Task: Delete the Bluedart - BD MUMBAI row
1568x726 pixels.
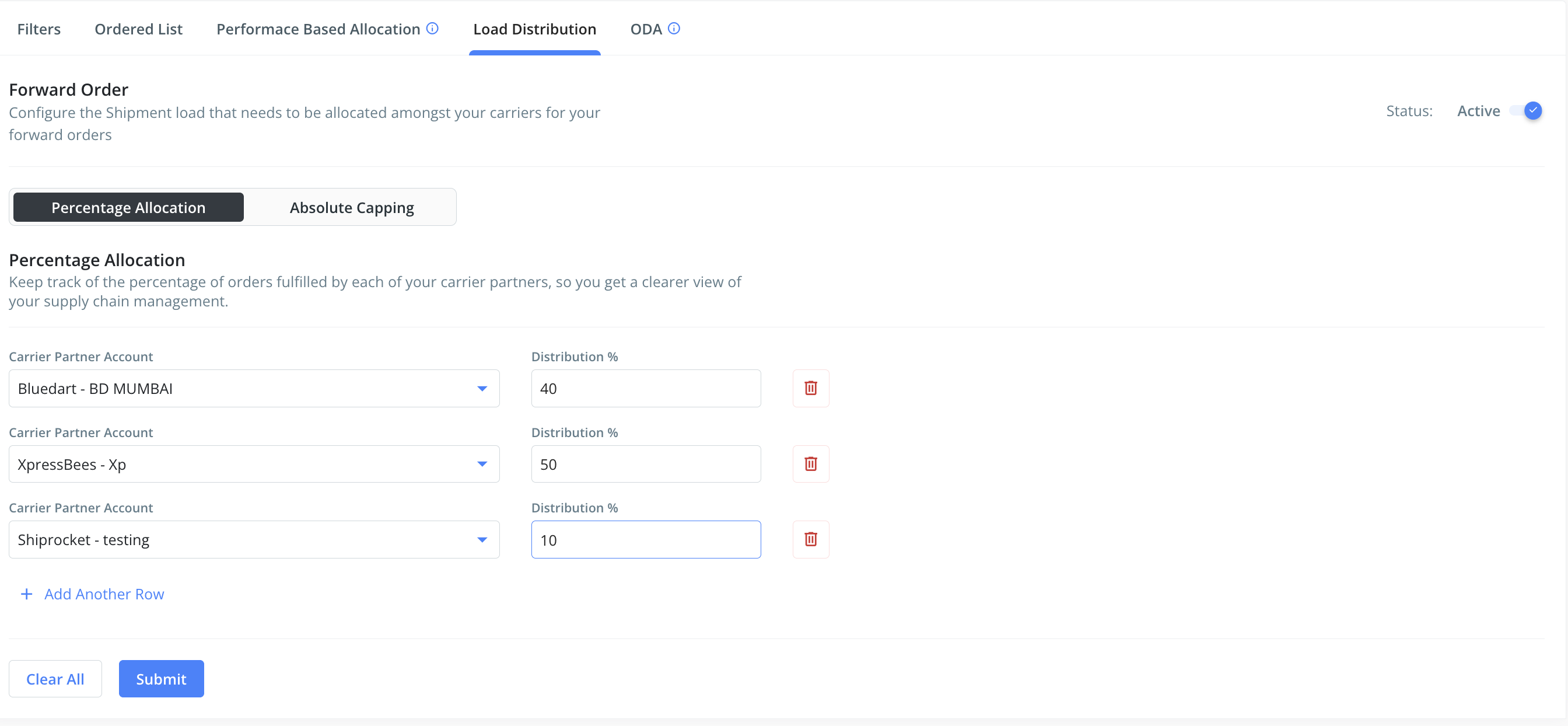Action: coord(810,388)
